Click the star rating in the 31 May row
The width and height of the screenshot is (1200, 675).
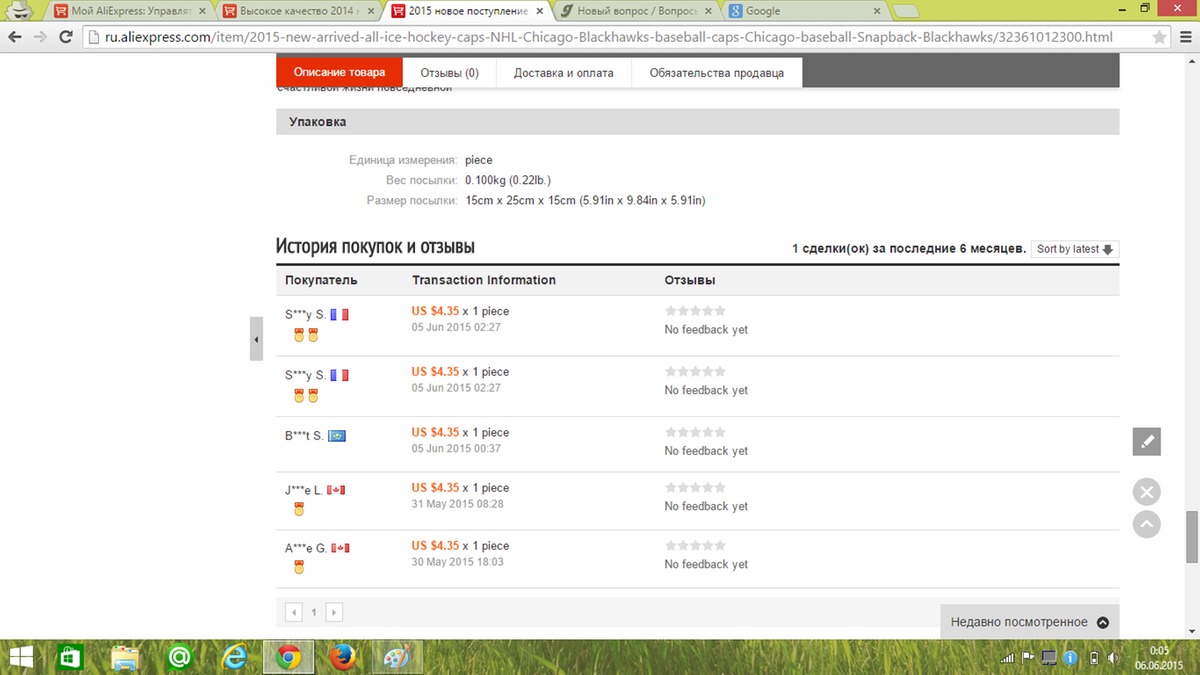695,488
